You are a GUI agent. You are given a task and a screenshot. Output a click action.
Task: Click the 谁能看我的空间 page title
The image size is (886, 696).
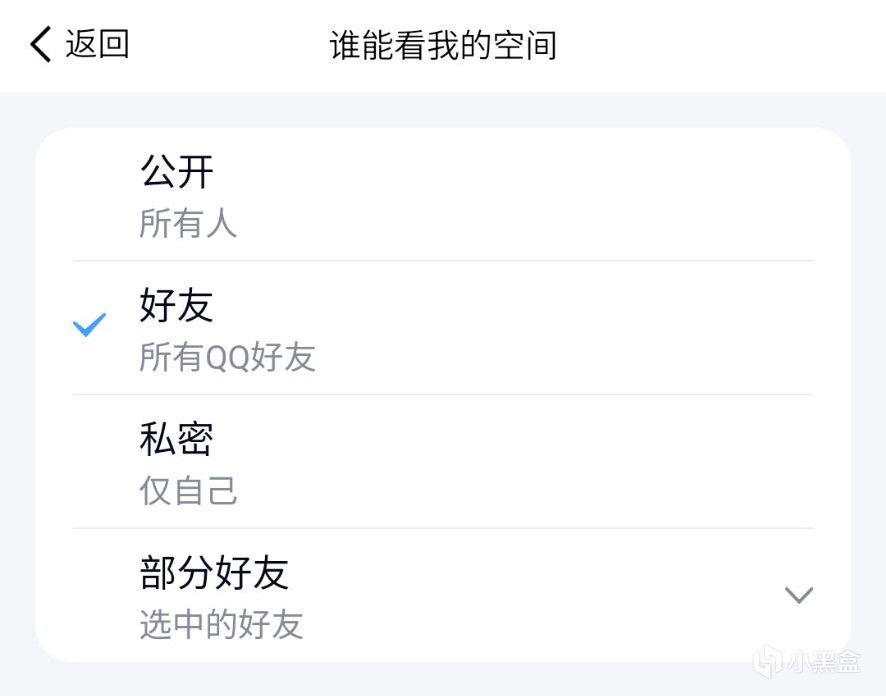[443, 46]
